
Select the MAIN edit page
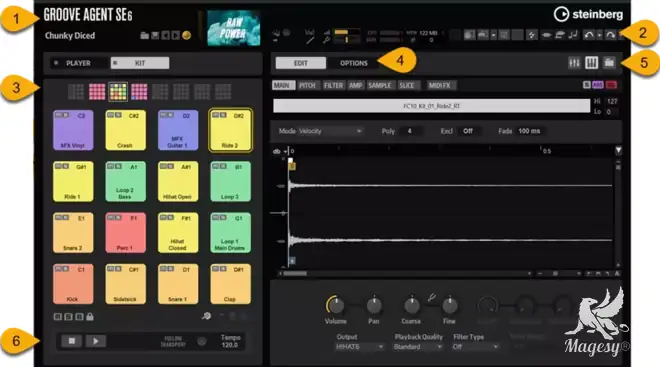(x=283, y=85)
